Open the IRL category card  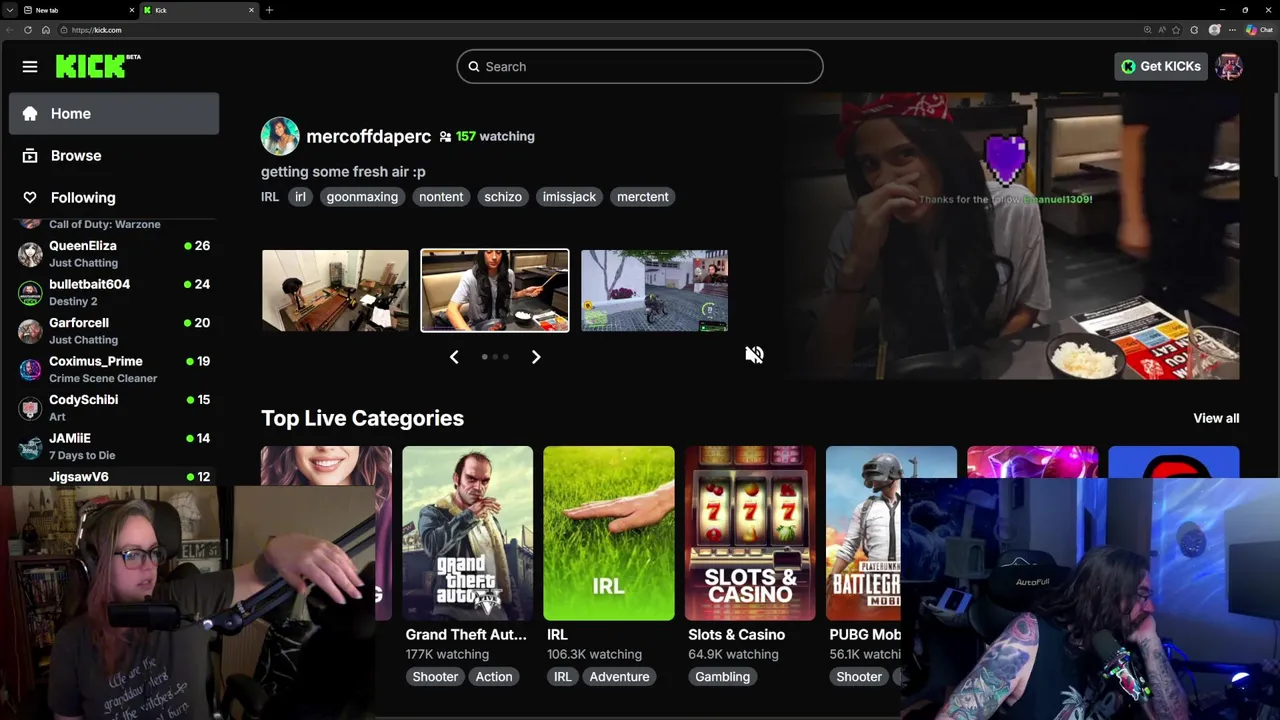608,533
